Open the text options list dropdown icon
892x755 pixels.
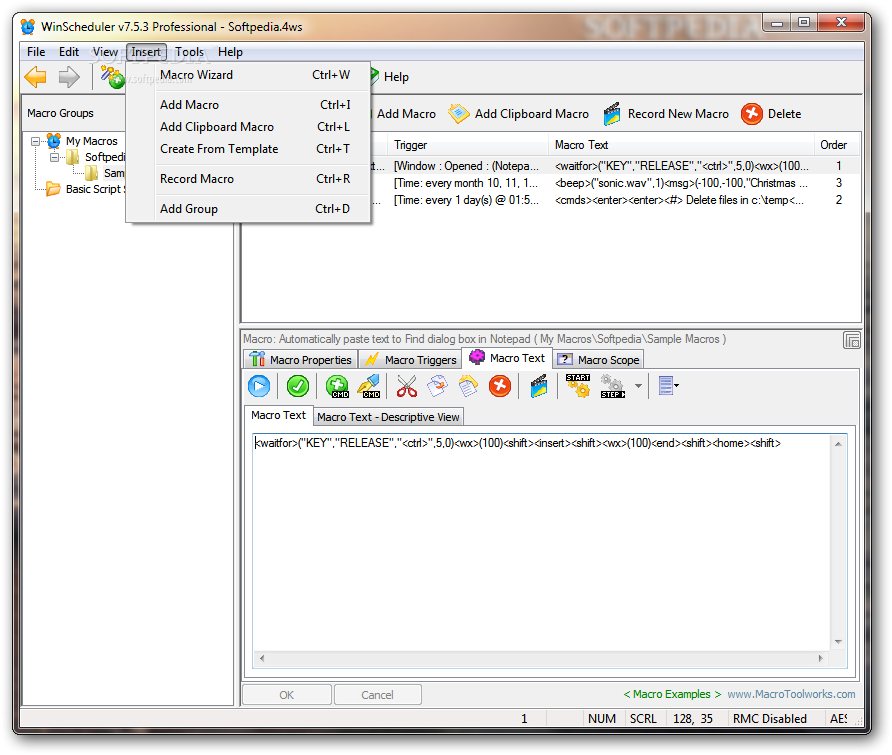668,386
